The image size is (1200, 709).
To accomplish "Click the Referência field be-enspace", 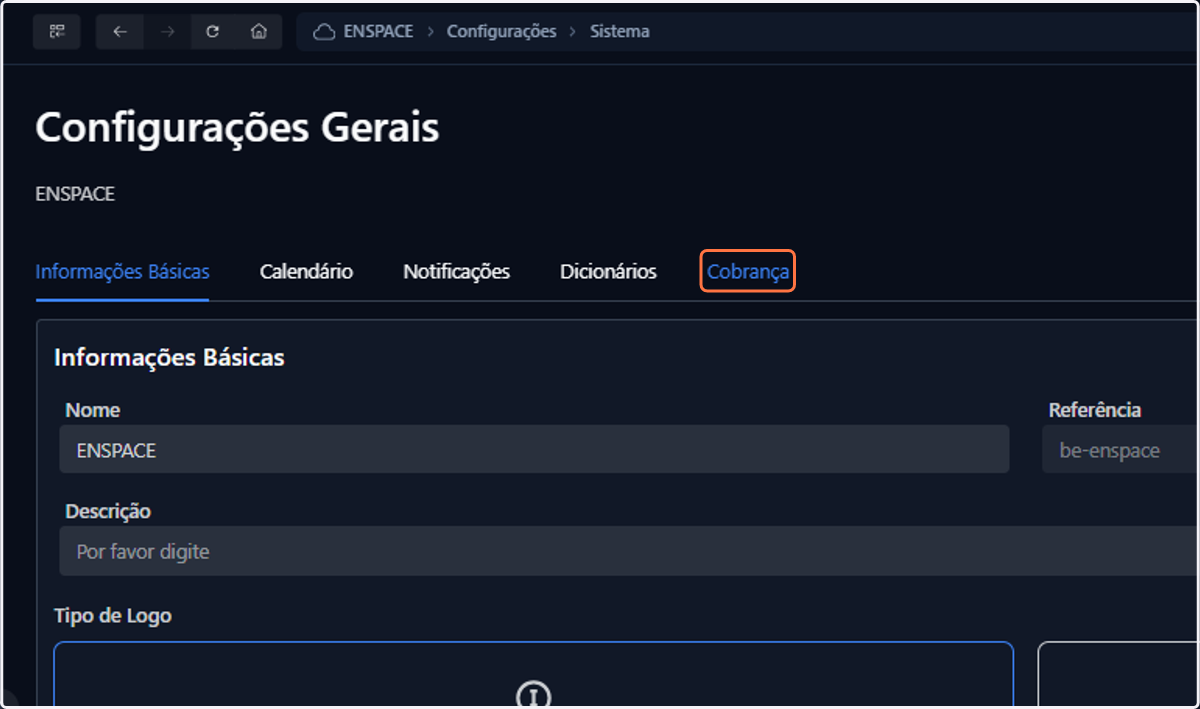I will click(x=1120, y=450).
